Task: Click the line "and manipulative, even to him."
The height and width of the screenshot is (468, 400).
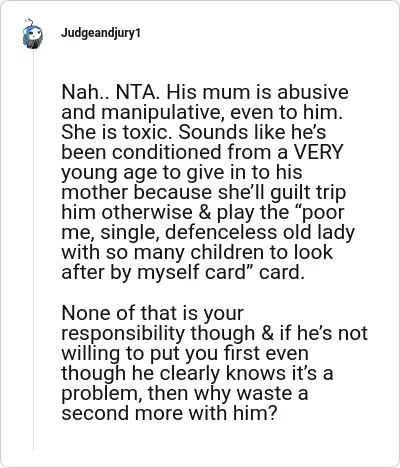Action: coord(202,112)
